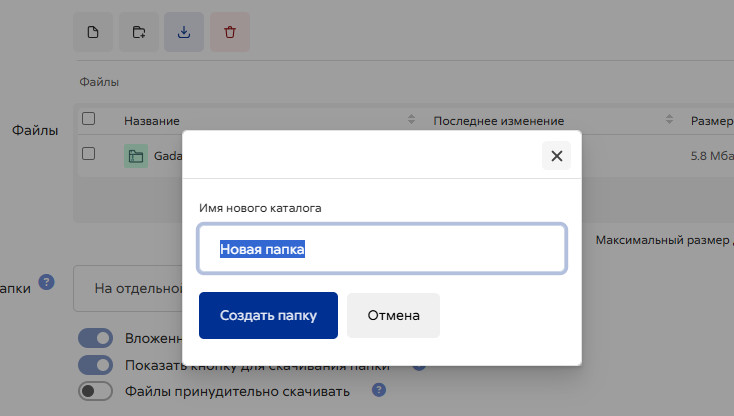Sort by the Название column arrows
The width and height of the screenshot is (734, 416).
pyautogui.click(x=411, y=120)
